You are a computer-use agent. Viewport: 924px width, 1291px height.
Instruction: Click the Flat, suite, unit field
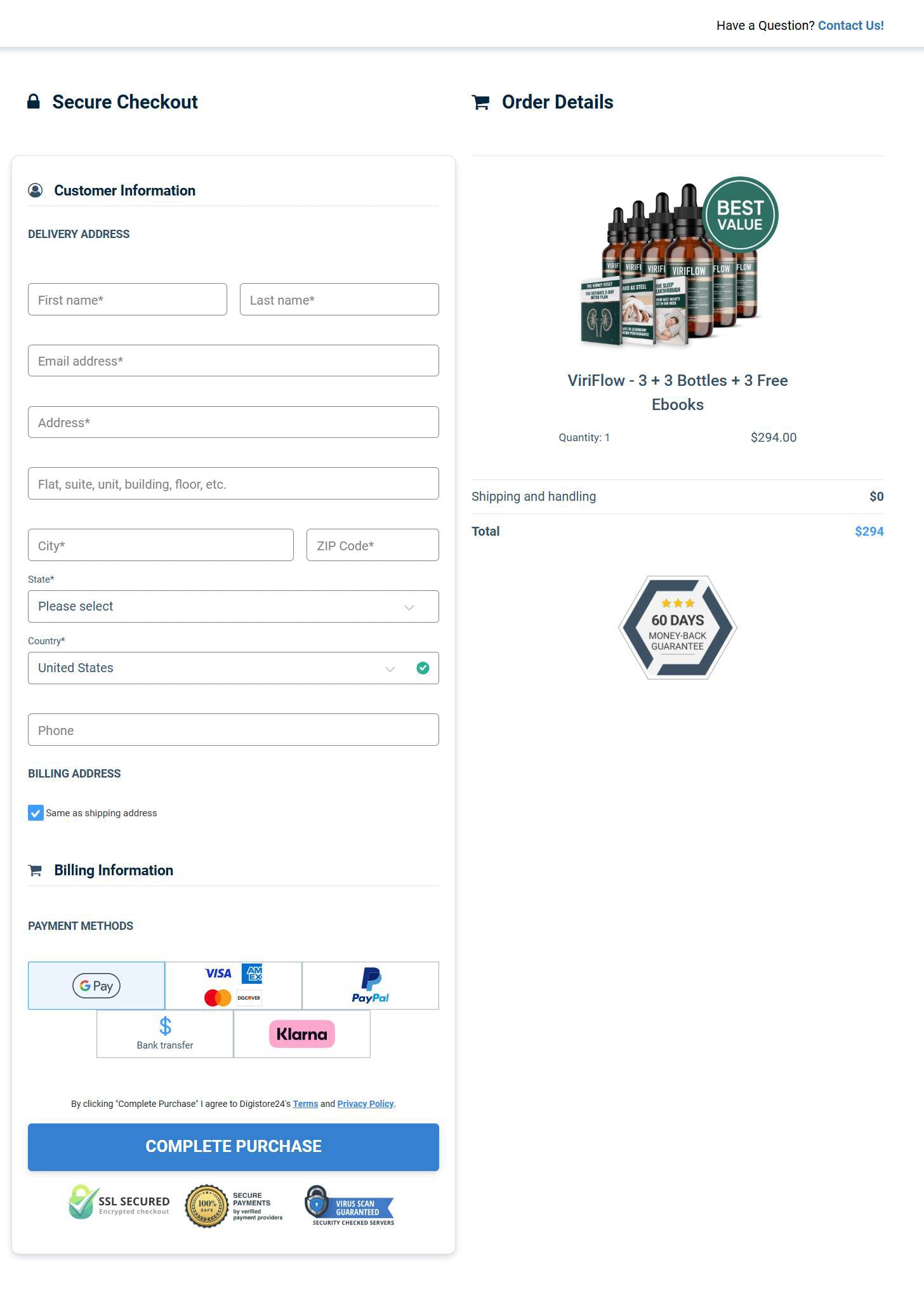pos(234,484)
